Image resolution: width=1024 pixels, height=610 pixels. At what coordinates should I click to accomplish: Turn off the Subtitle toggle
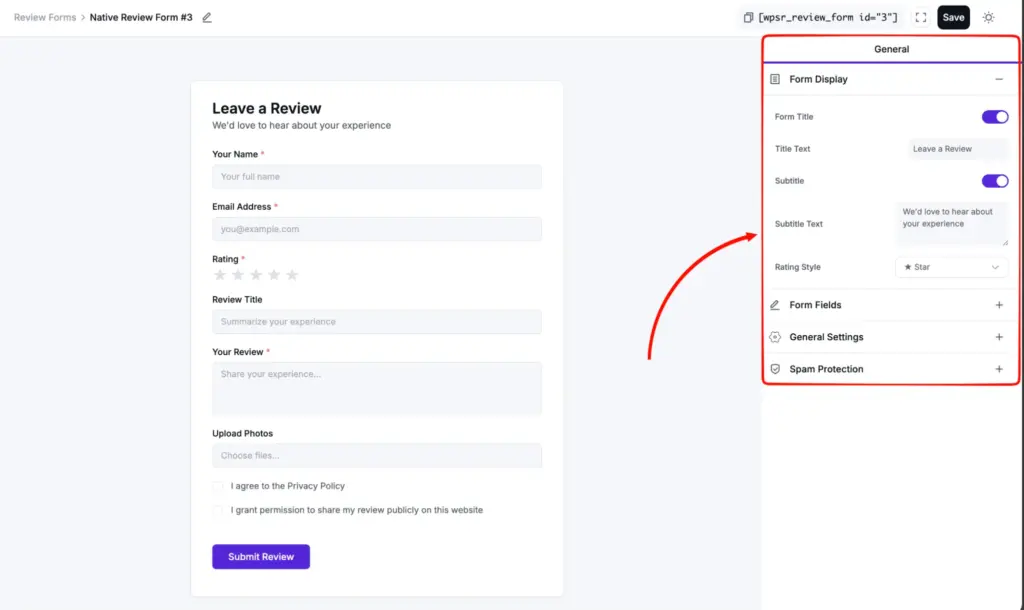pyautogui.click(x=995, y=181)
